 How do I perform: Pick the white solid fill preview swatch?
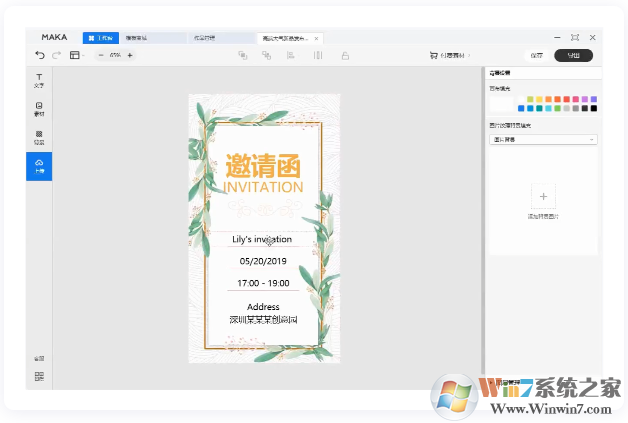point(501,103)
